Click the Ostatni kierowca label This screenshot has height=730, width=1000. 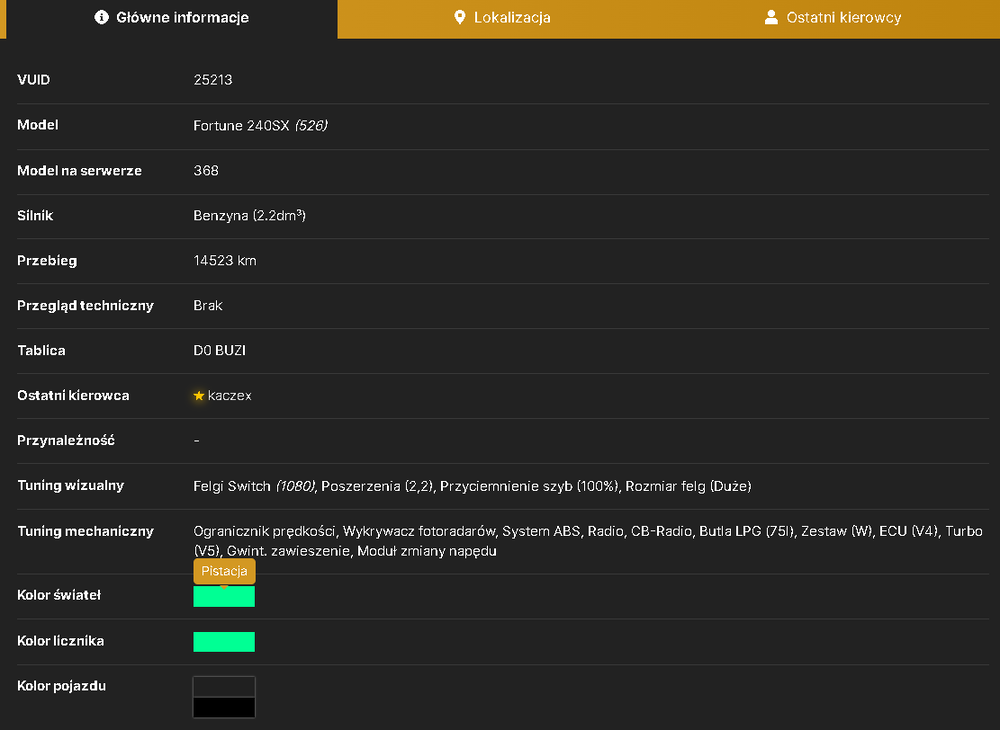(73, 396)
